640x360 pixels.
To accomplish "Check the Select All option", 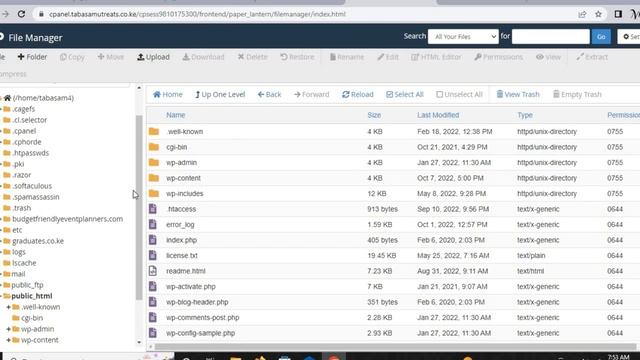I will 404,94.
